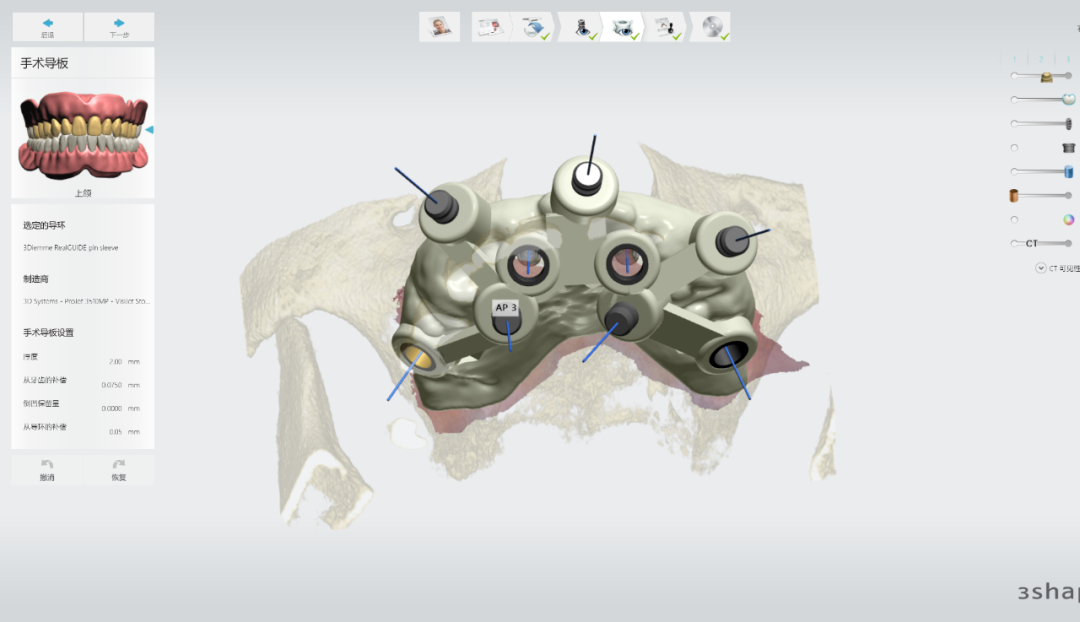Image resolution: width=1080 pixels, height=622 pixels.
Task: Open the approval stamp workflow step
Action: (x=668, y=27)
